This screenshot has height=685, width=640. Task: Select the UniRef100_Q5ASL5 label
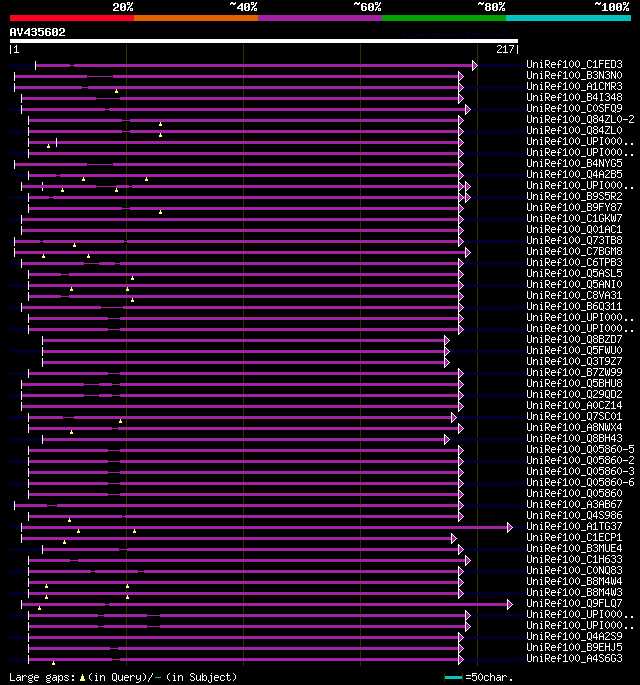pyautogui.click(x=574, y=273)
